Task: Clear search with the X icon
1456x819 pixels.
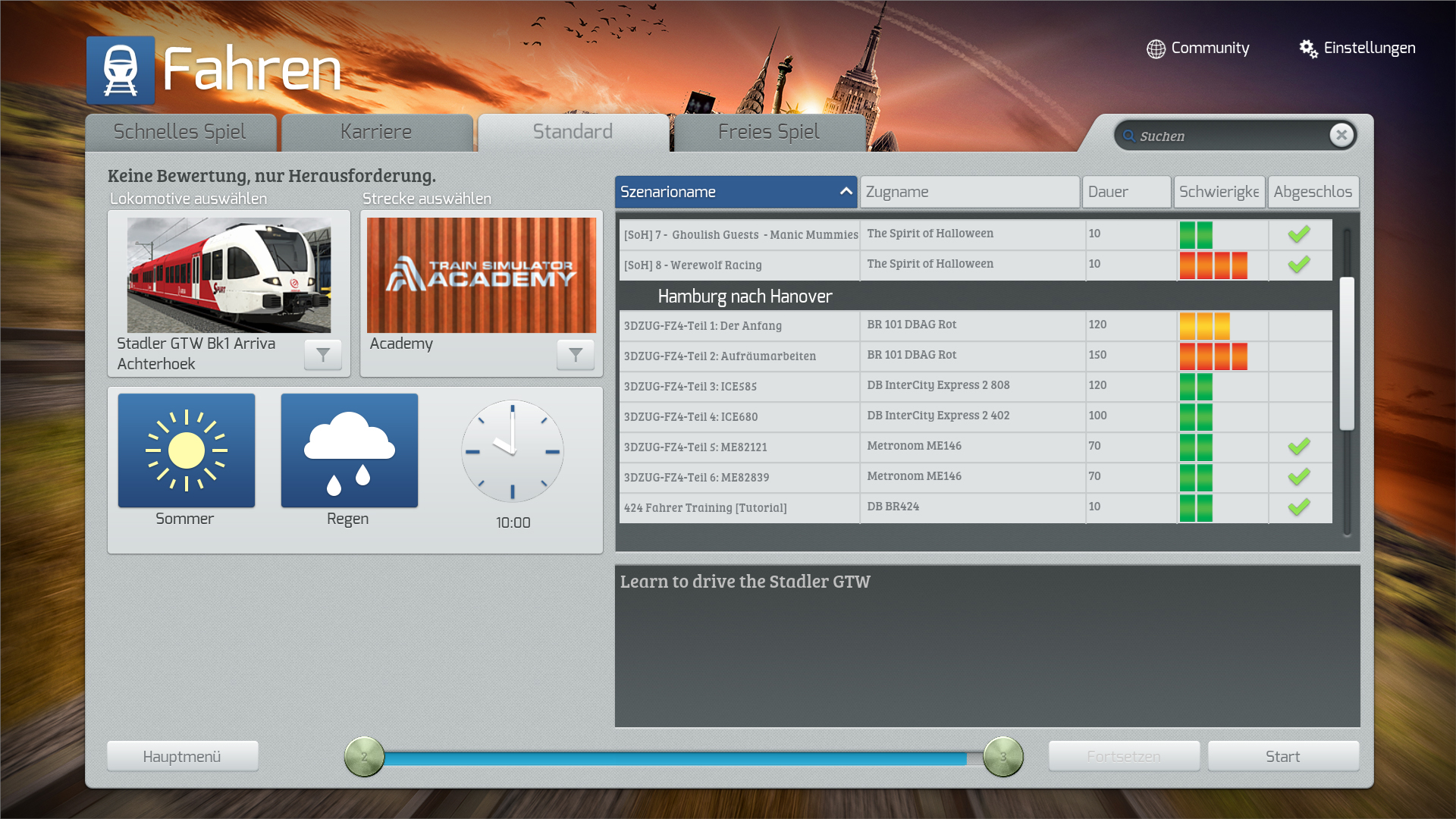Action: (1341, 135)
